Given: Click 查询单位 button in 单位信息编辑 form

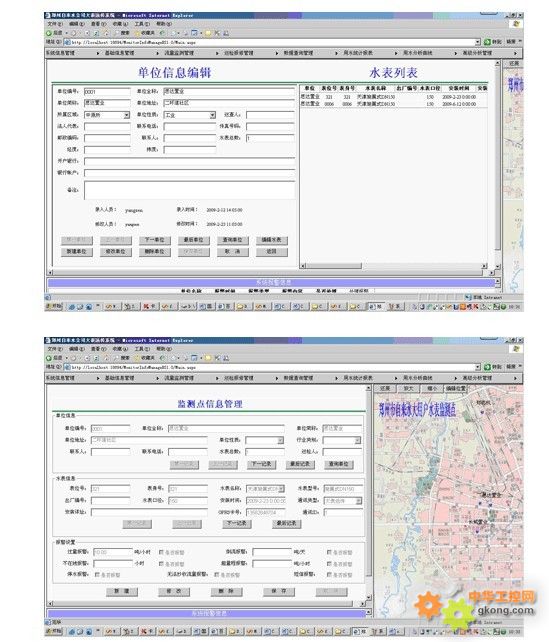Looking at the screenshot, I should tap(233, 240).
